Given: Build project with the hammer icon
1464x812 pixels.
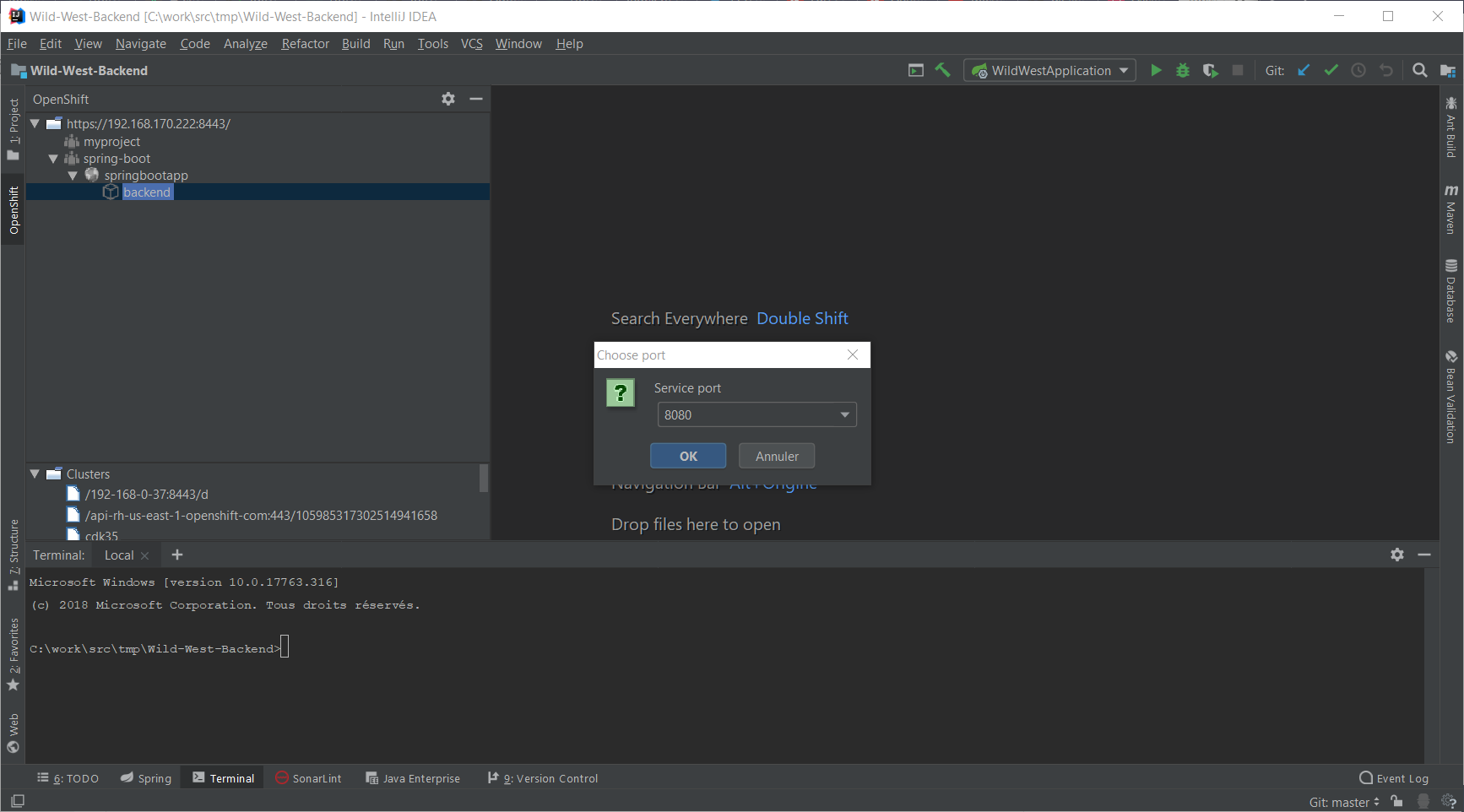Looking at the screenshot, I should [x=942, y=71].
